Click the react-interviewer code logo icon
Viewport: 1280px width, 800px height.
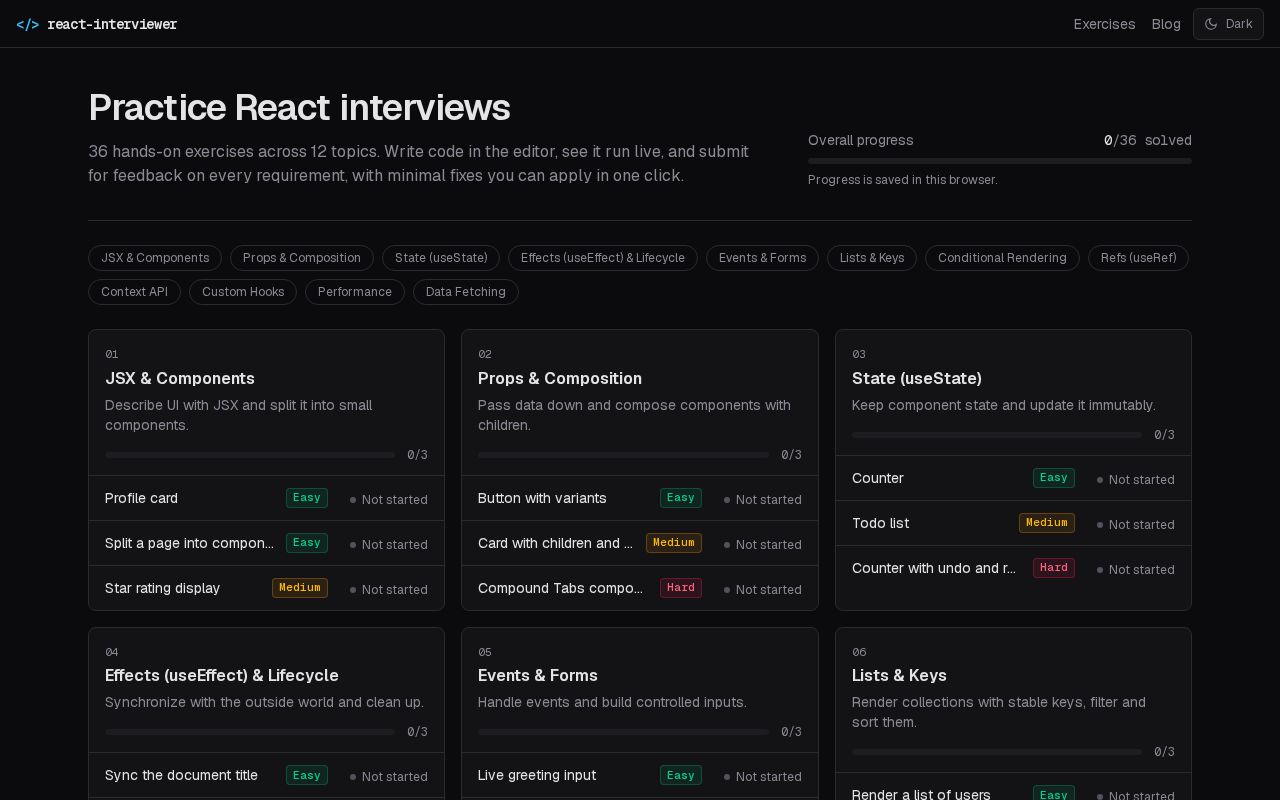tap(28, 24)
